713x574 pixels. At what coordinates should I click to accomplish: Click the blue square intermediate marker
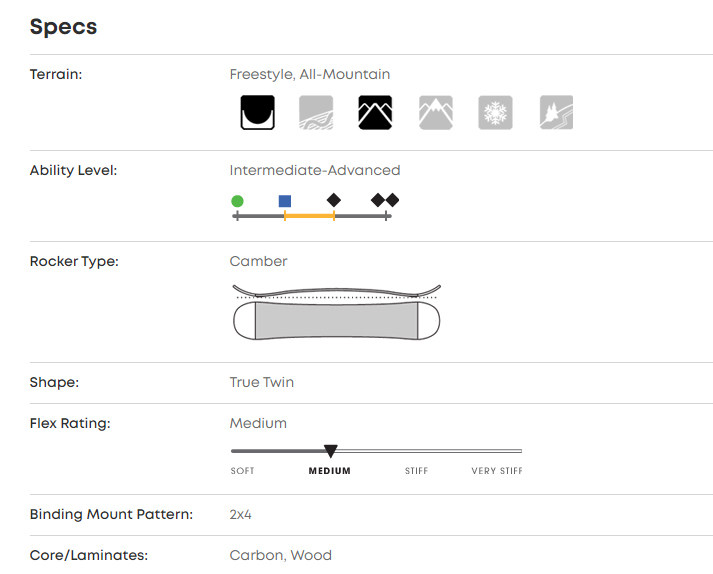click(x=285, y=201)
